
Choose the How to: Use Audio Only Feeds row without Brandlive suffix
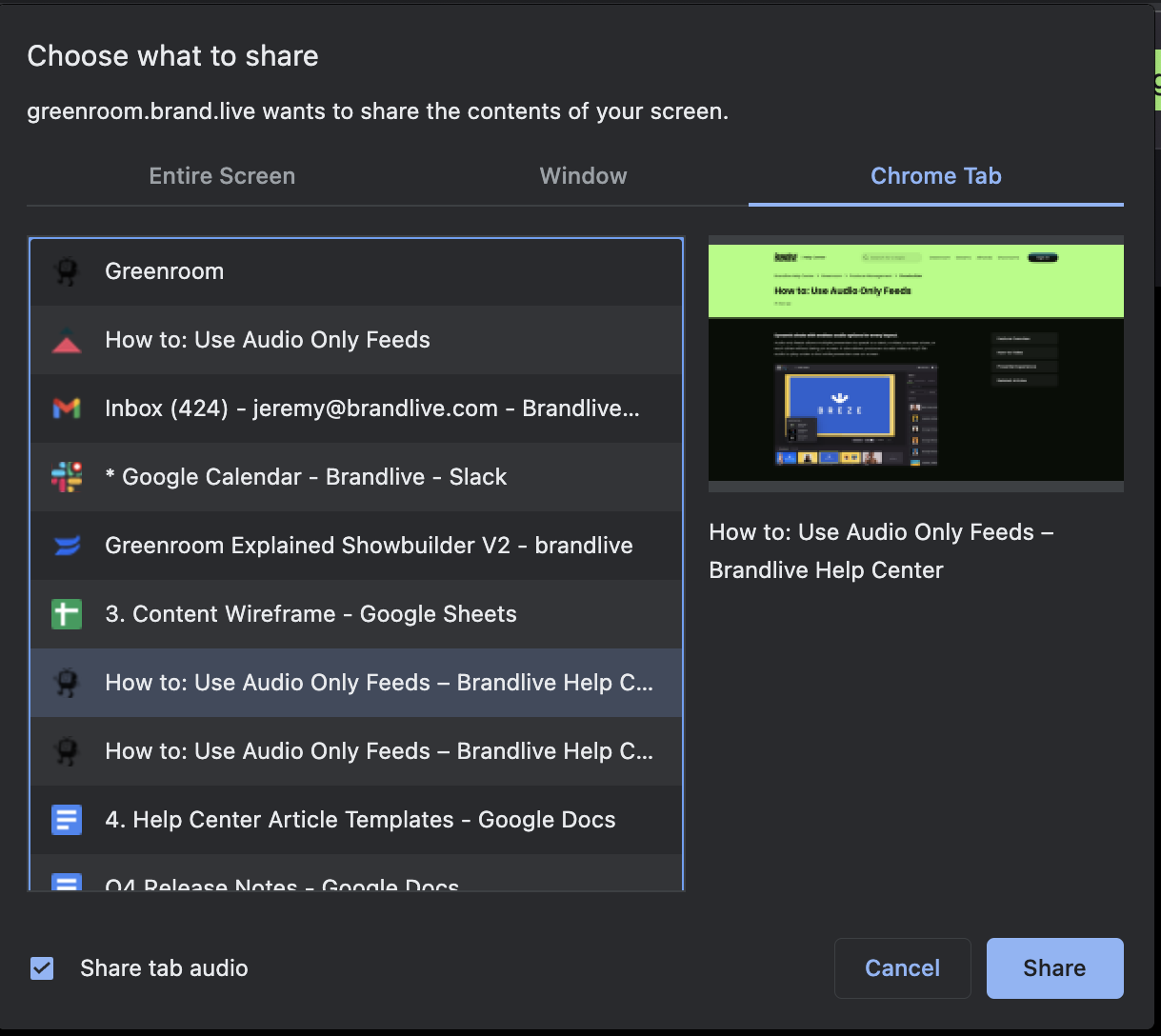356,340
